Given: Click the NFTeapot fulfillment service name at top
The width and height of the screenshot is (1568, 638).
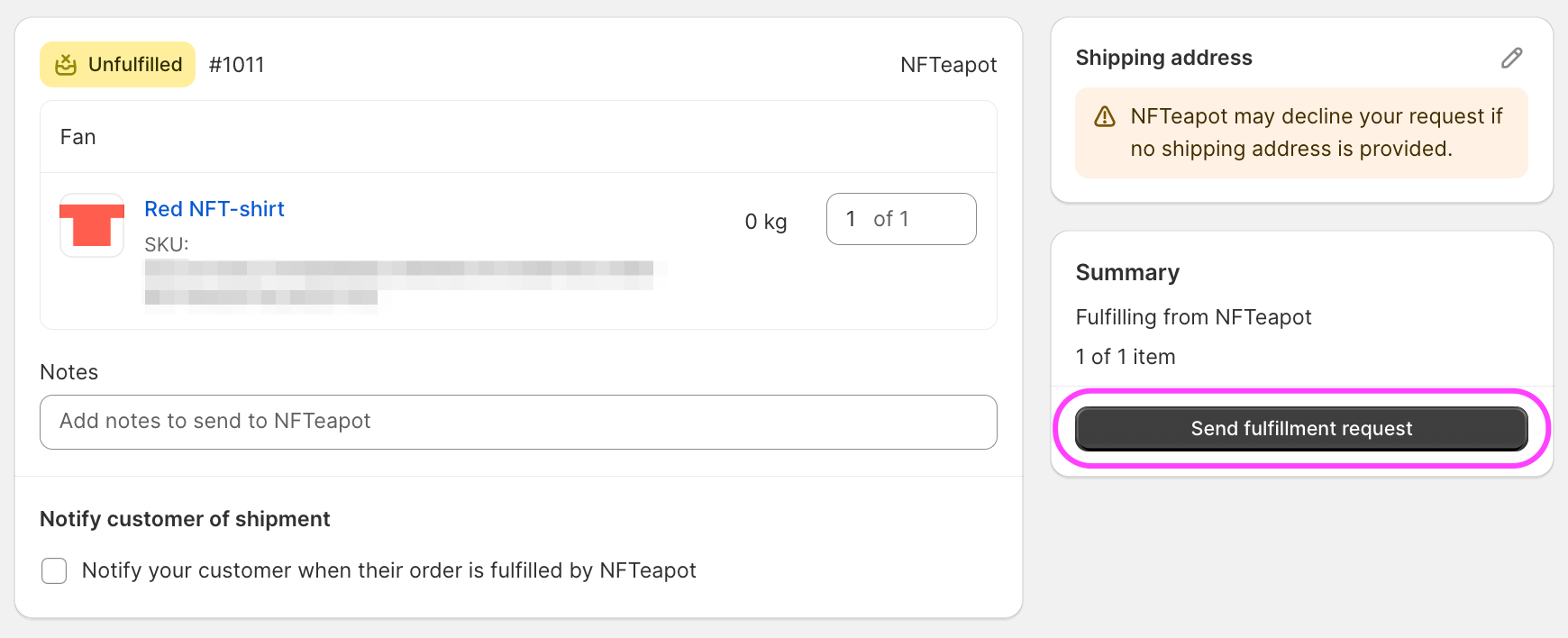Looking at the screenshot, I should [x=948, y=65].
